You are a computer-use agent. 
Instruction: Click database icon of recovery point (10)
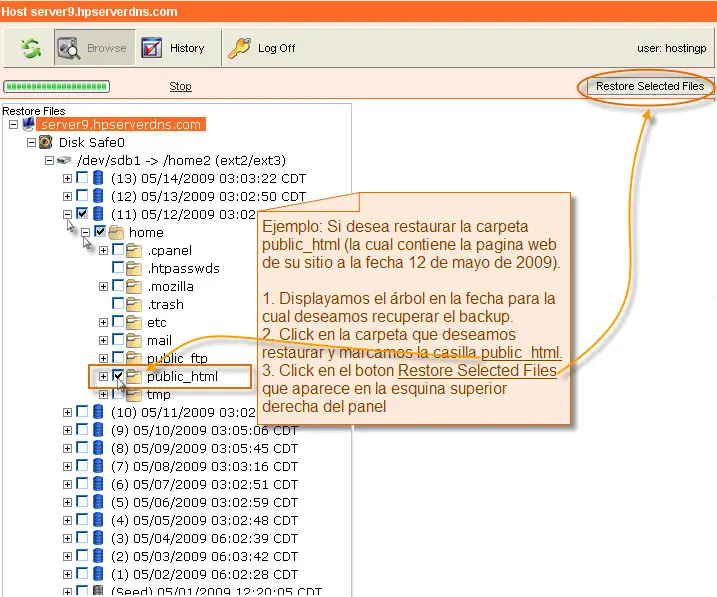[98, 412]
